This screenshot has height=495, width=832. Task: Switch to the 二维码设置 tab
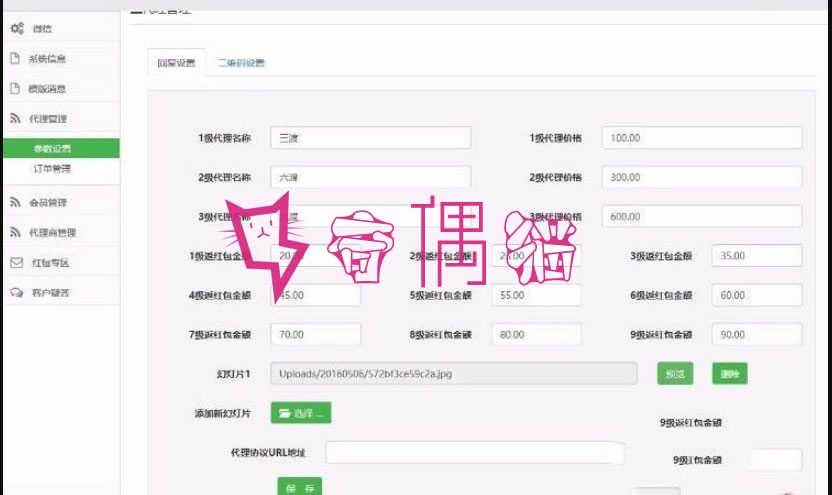[241, 63]
